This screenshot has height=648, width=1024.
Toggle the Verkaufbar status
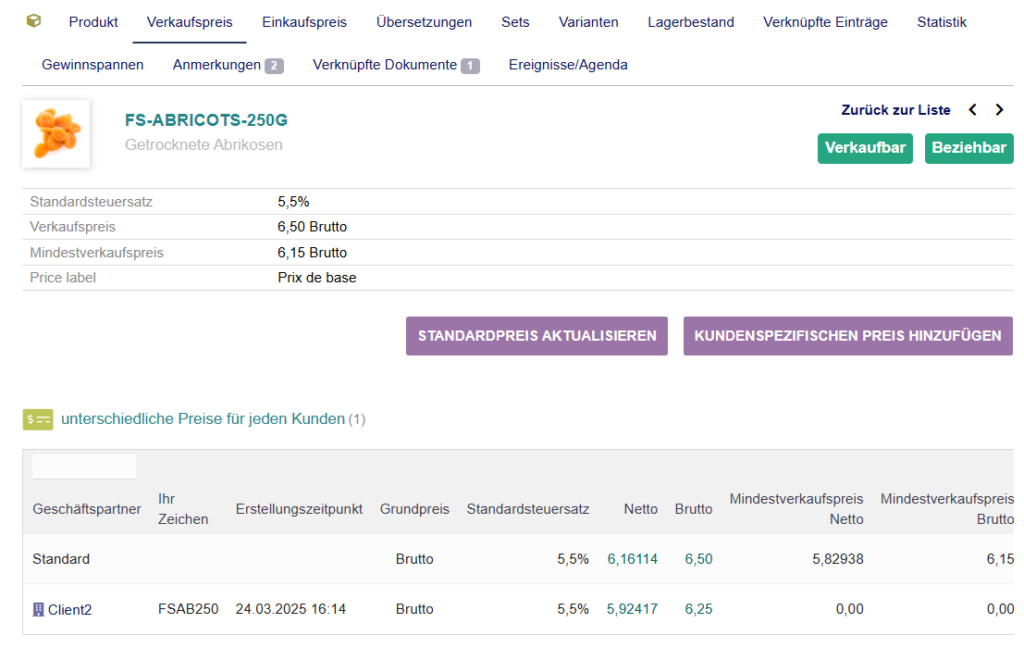pyautogui.click(x=864, y=148)
